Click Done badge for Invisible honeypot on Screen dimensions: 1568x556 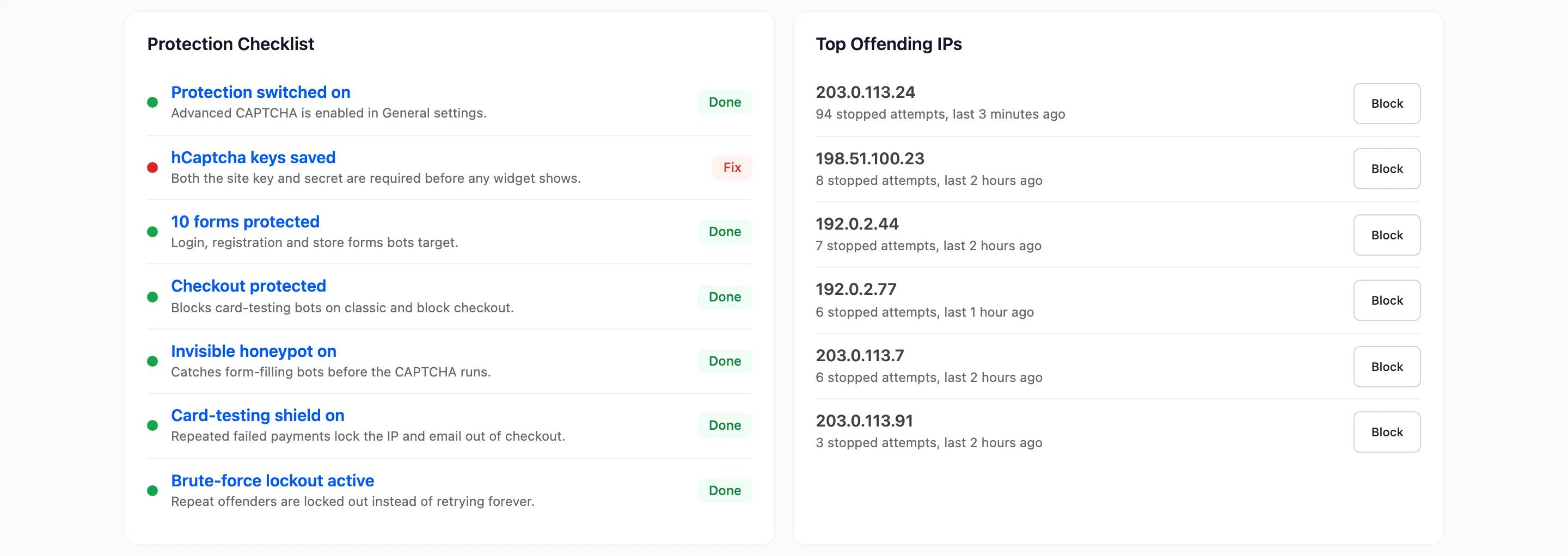tap(725, 361)
